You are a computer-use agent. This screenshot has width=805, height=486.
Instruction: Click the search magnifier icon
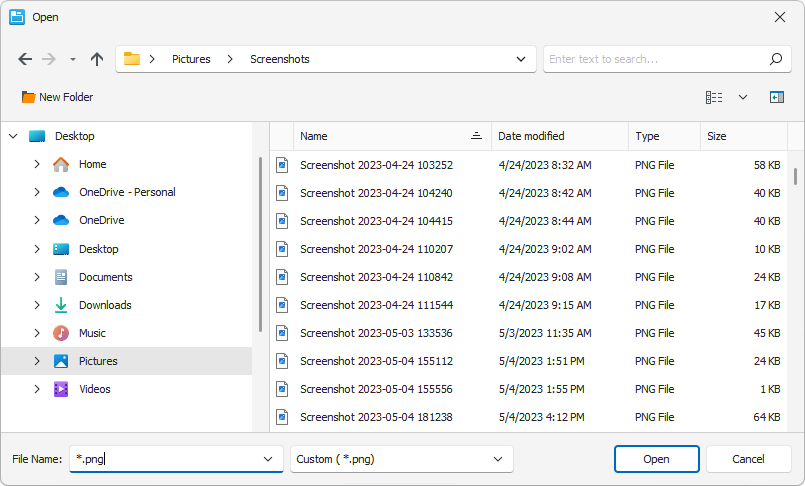[x=775, y=59]
